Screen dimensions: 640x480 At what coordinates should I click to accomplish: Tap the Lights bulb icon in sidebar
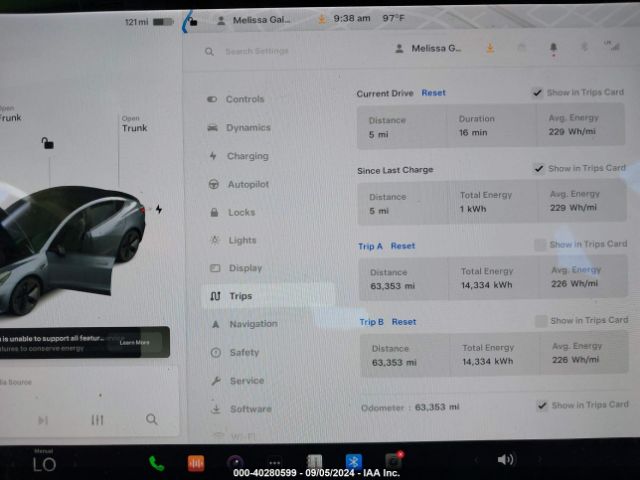(215, 240)
